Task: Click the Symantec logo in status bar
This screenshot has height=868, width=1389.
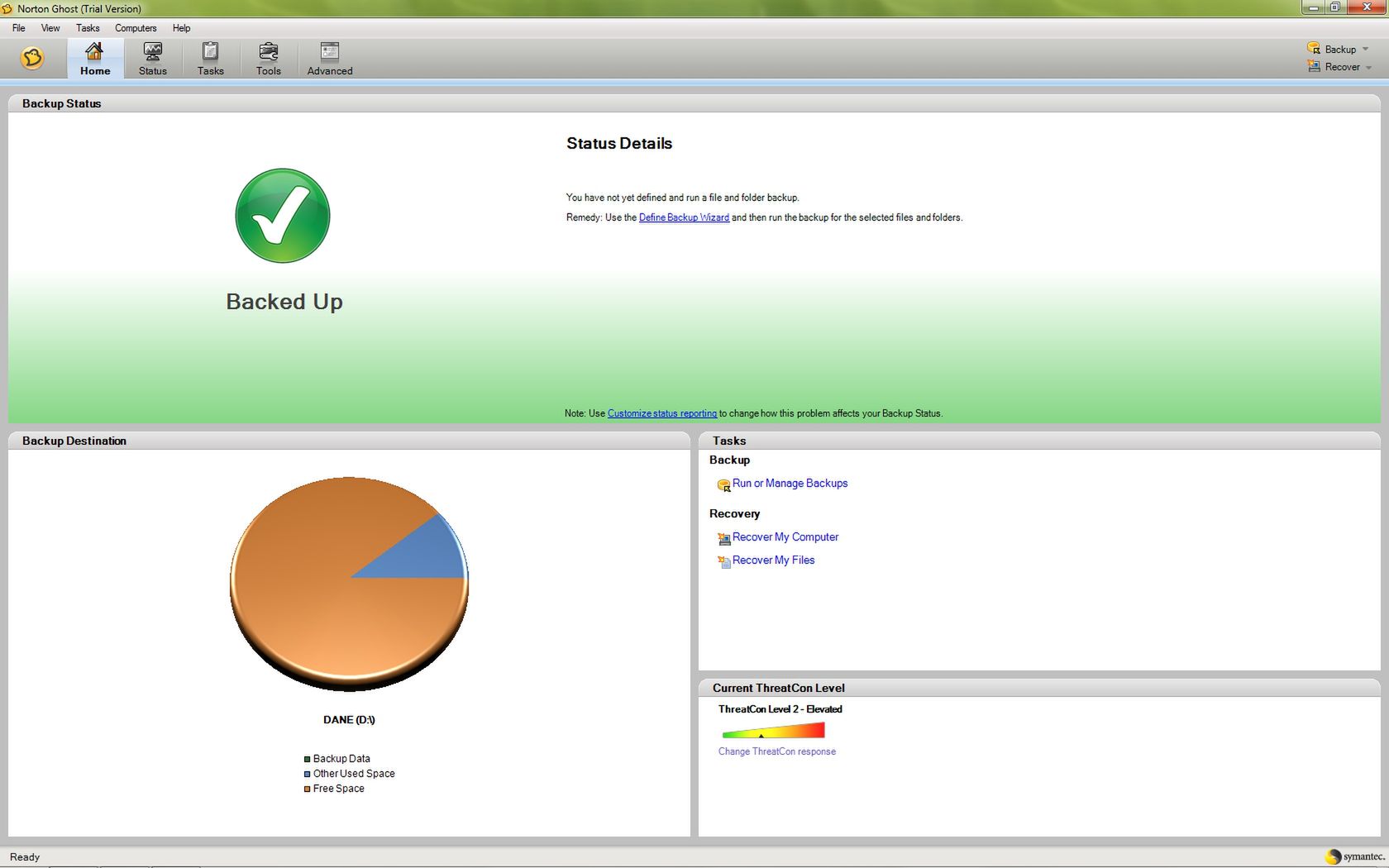Action: point(1354,856)
